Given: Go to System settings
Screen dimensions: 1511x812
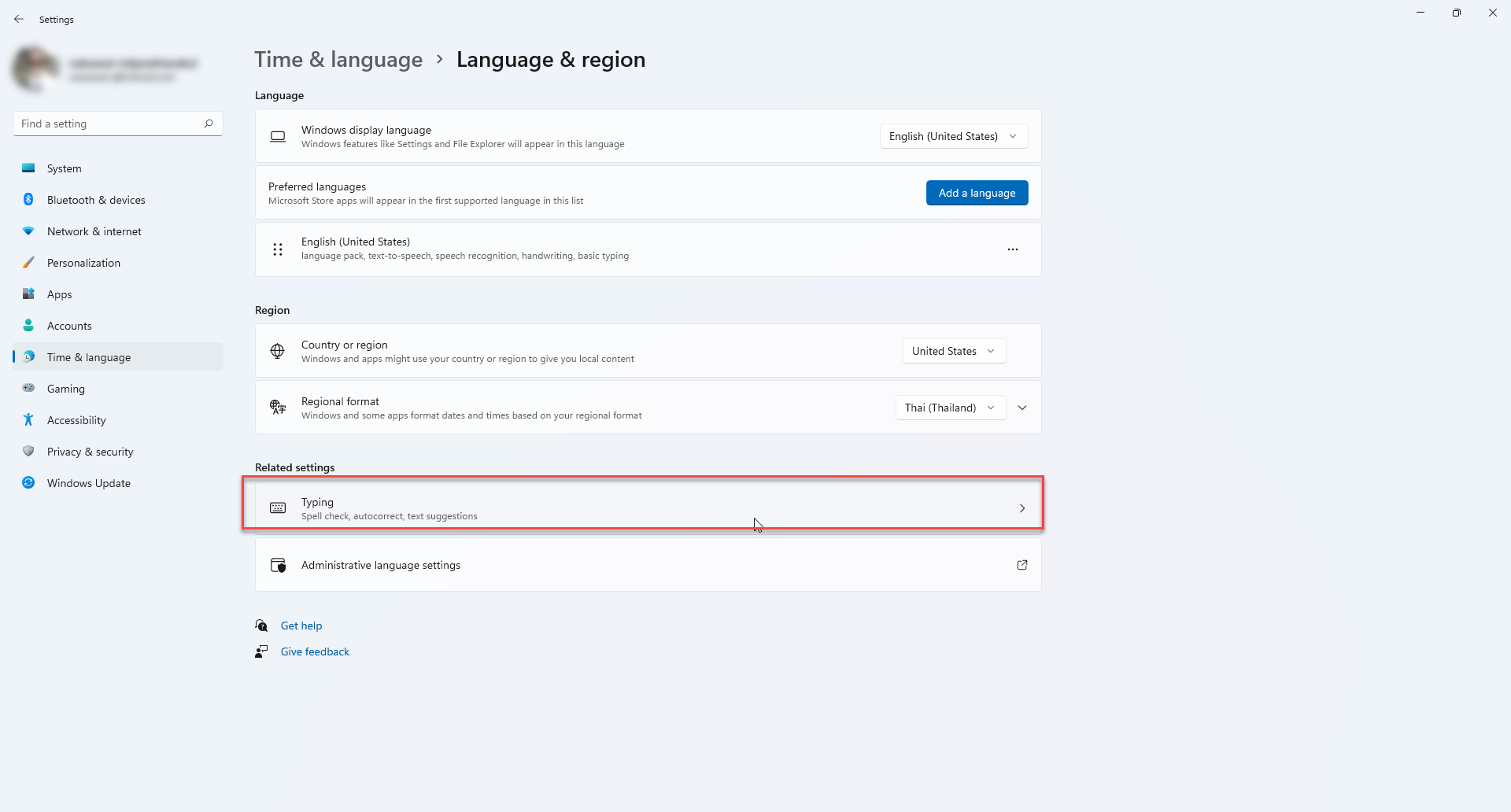Looking at the screenshot, I should click(118, 168).
